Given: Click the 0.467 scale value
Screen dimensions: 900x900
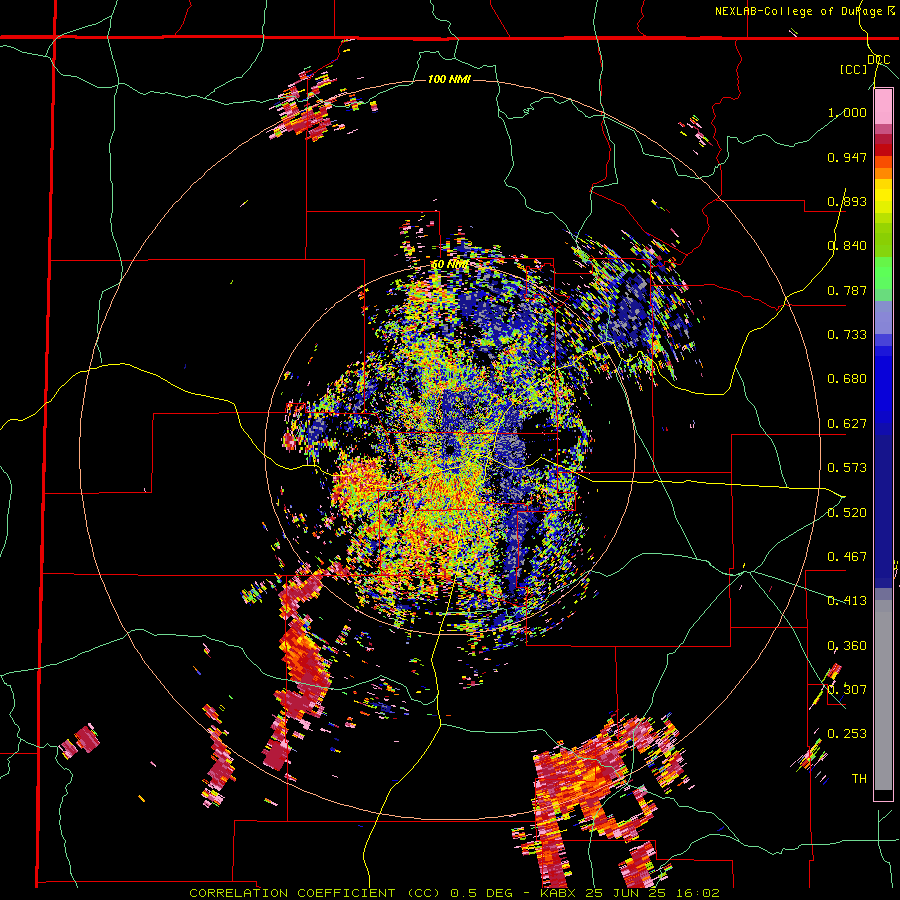Looking at the screenshot, I should click(847, 557).
